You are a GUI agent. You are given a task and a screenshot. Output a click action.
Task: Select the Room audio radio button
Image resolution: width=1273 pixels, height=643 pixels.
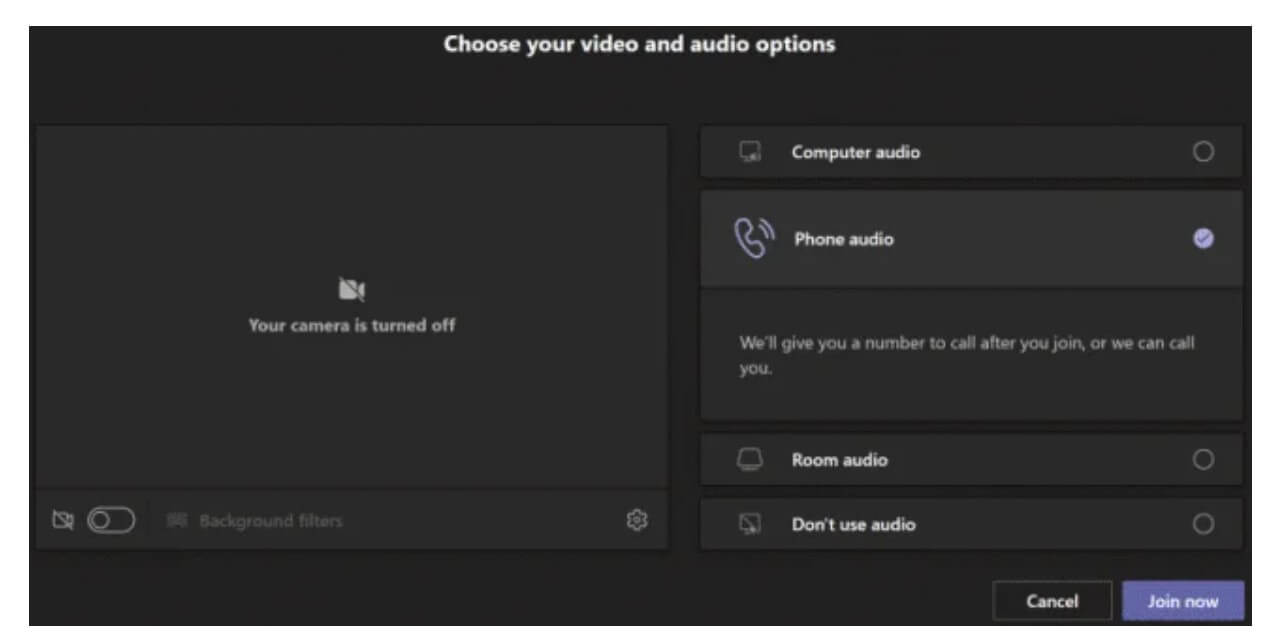1203,460
